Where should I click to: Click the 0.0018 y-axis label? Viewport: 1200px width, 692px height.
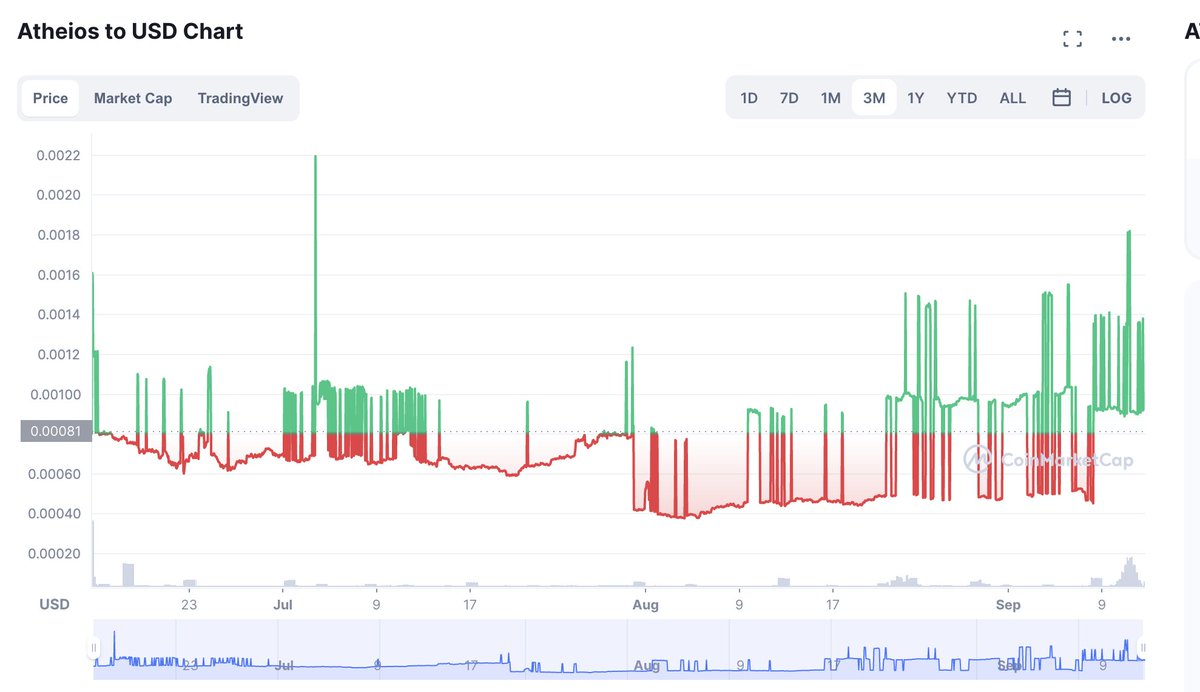pos(58,235)
